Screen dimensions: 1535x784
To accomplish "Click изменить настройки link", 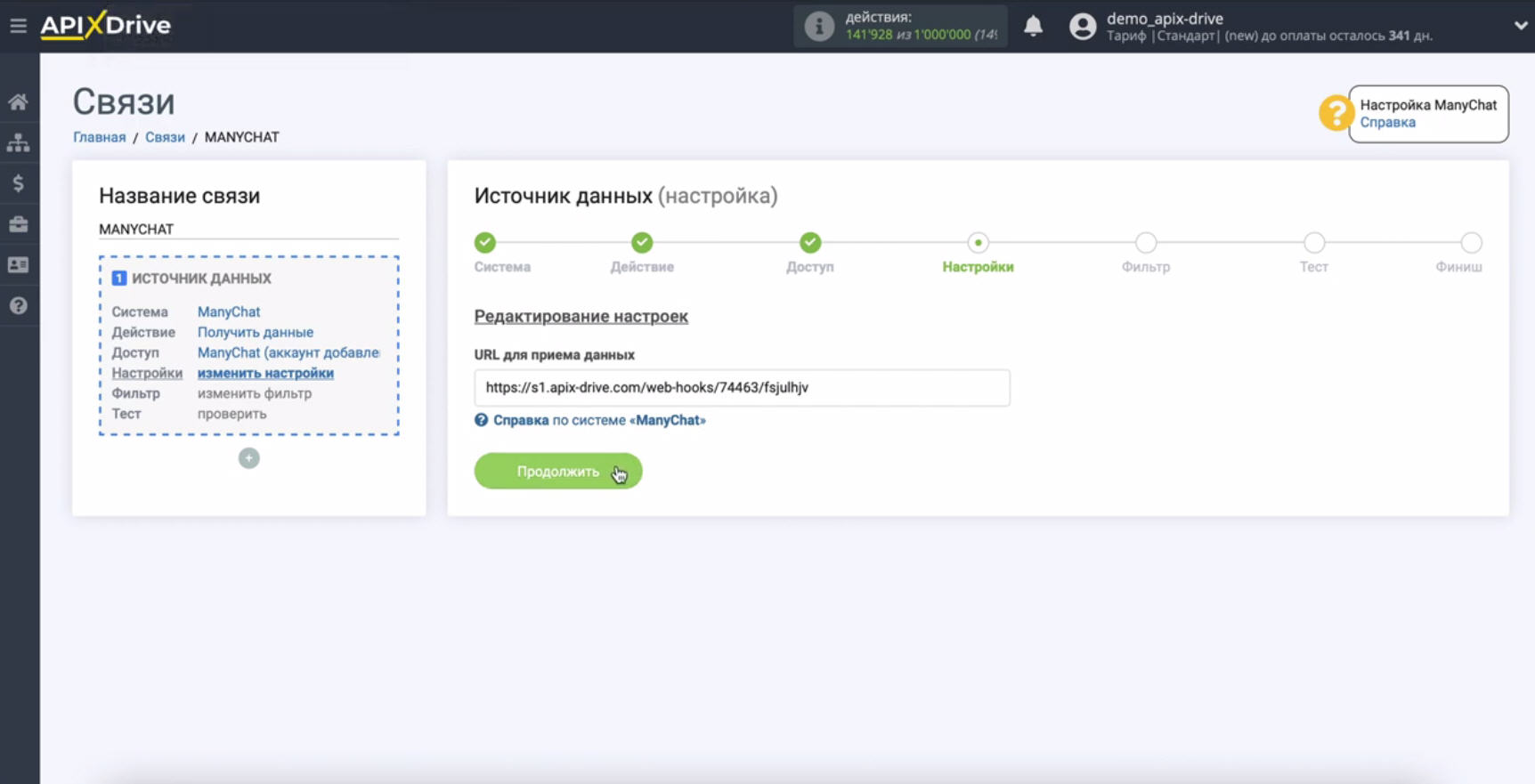I will click(x=265, y=373).
